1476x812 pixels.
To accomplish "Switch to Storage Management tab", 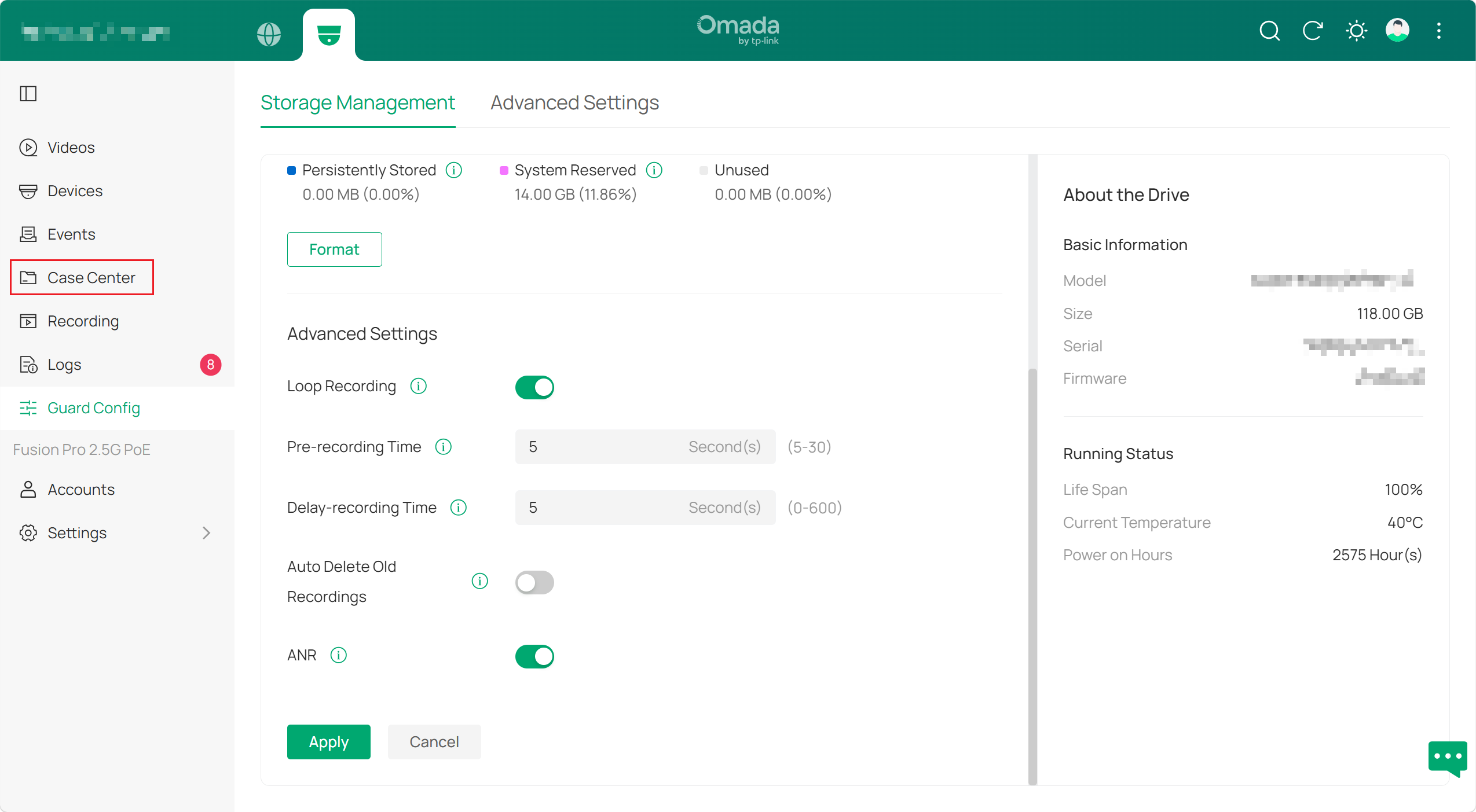I will pos(358,103).
